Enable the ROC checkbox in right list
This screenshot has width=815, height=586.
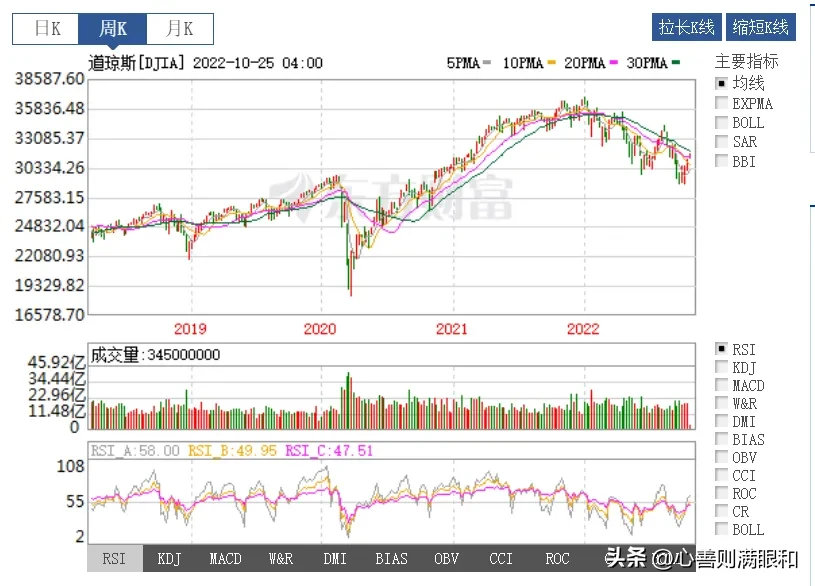(721, 493)
